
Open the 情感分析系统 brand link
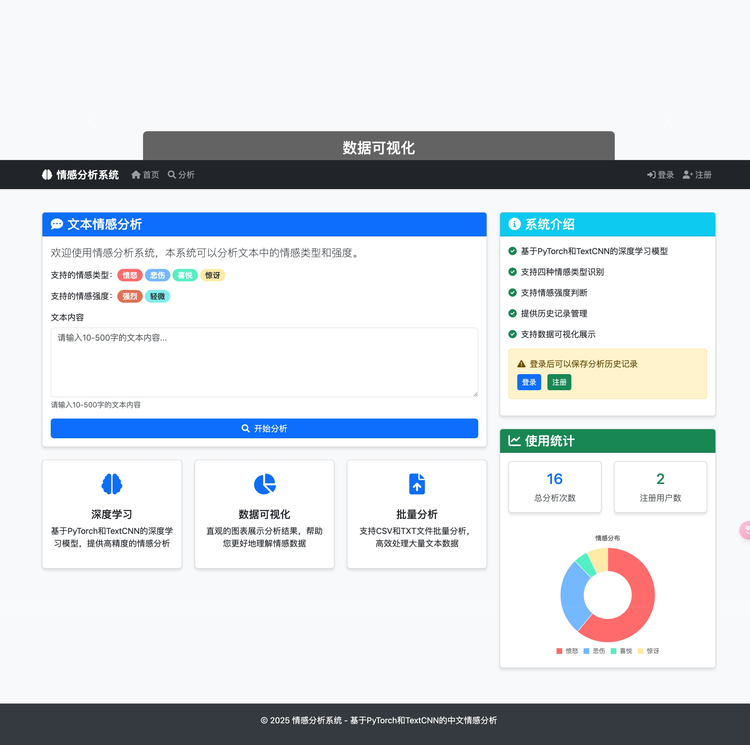[80, 175]
